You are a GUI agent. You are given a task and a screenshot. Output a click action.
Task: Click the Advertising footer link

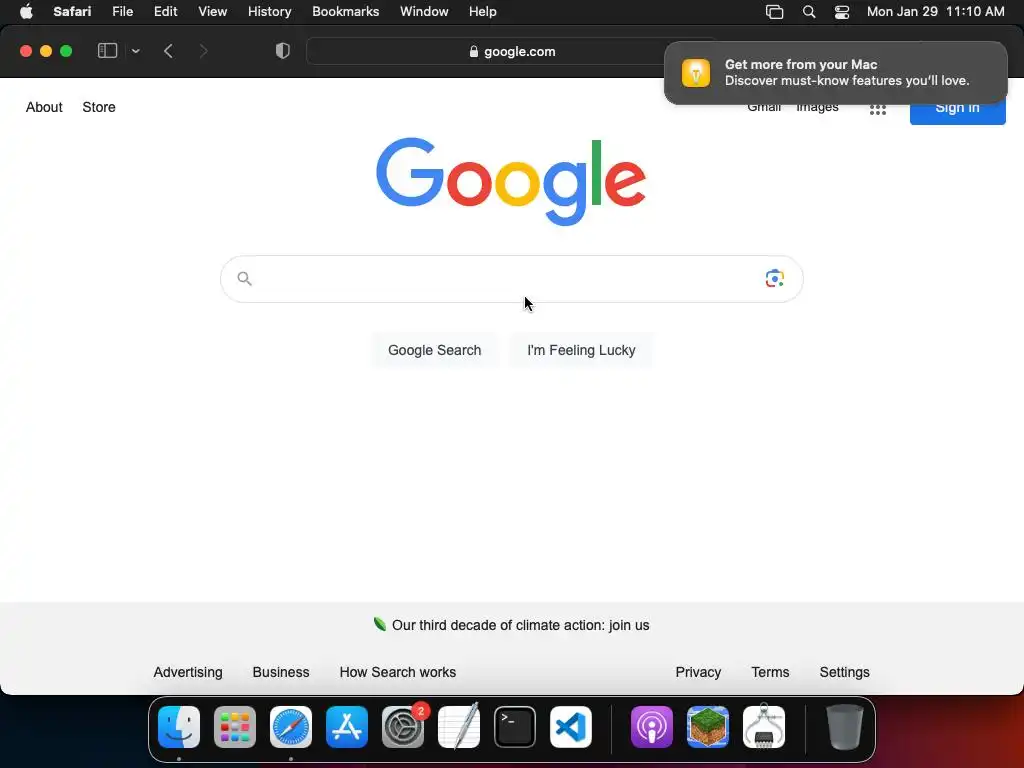pos(188,672)
